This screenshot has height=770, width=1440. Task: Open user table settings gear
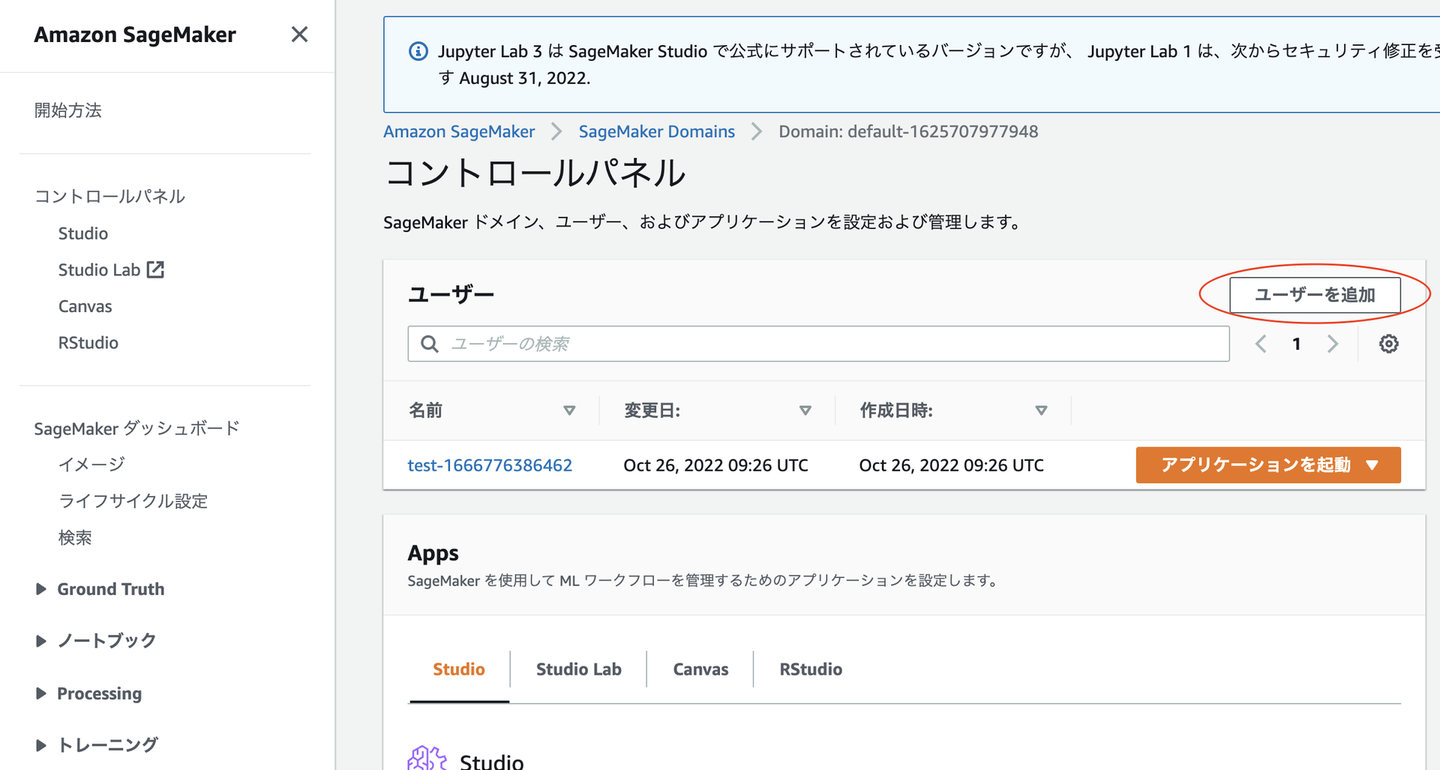(1388, 344)
